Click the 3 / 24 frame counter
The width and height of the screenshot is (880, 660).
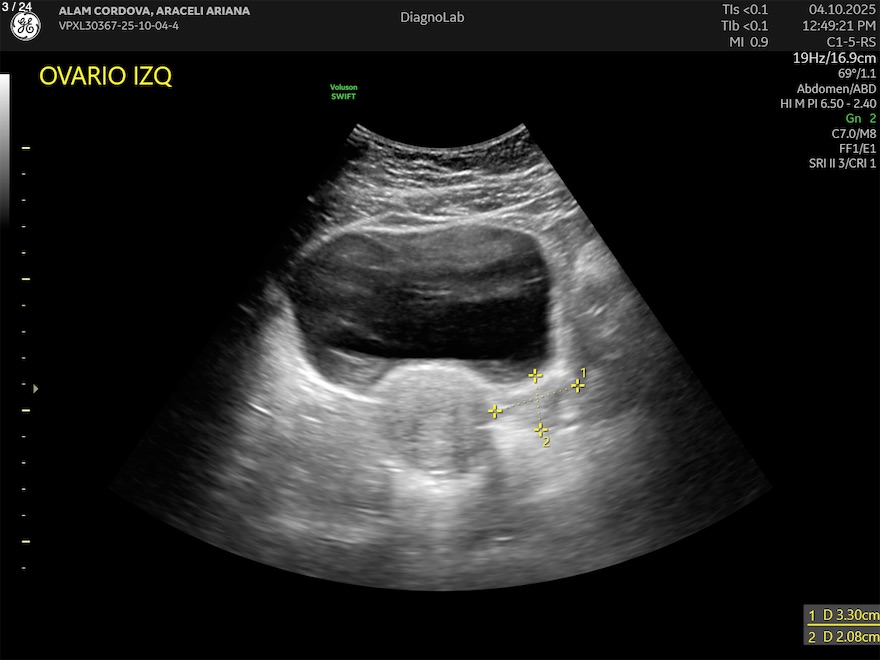(x=17, y=6)
